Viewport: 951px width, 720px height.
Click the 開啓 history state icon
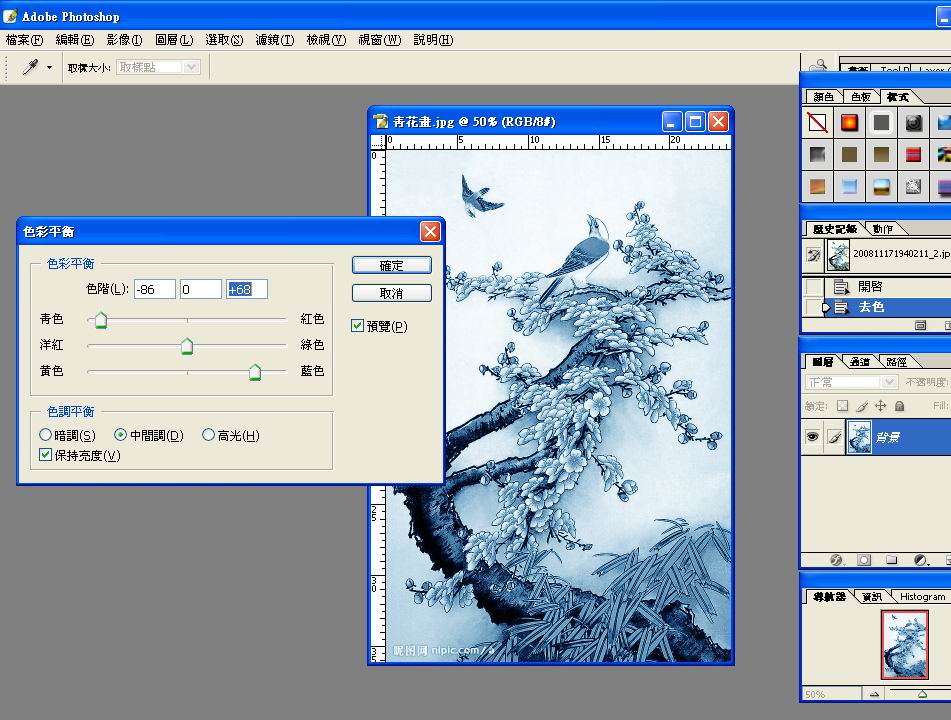(x=841, y=286)
